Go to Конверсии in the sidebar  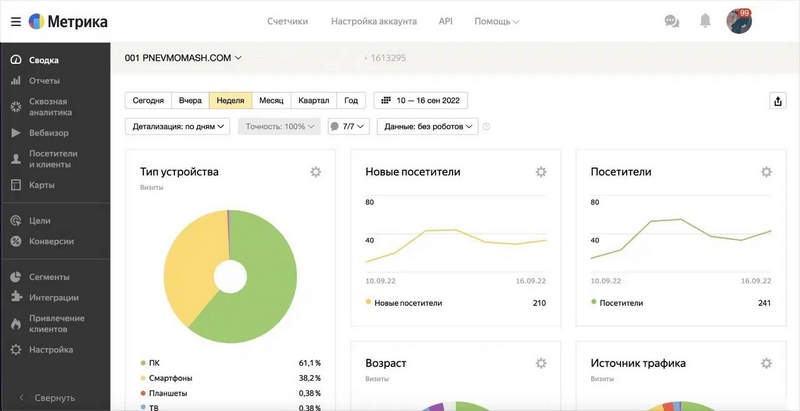(52, 241)
